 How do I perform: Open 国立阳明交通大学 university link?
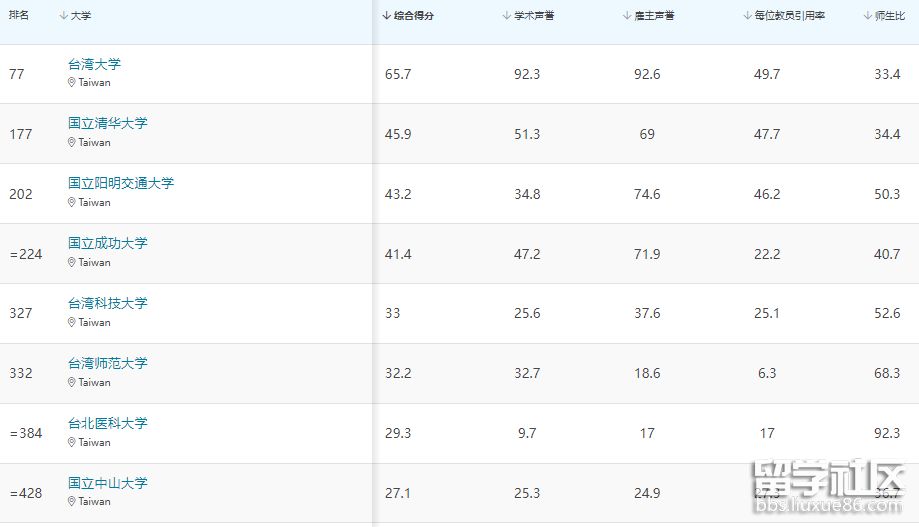(x=121, y=183)
